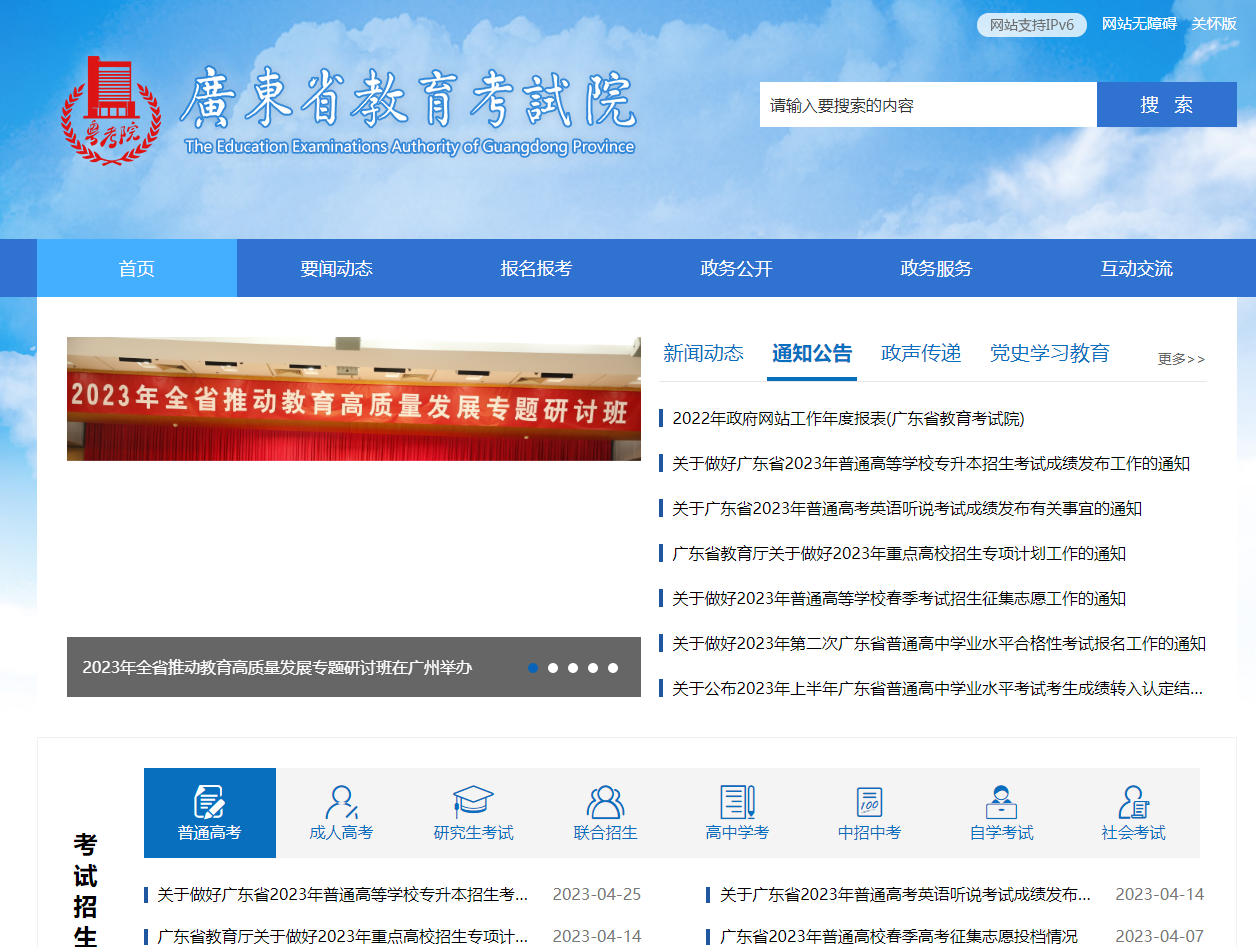Click the 廣東省教育考試院 site title
The height and width of the screenshot is (947, 1256).
(x=409, y=98)
